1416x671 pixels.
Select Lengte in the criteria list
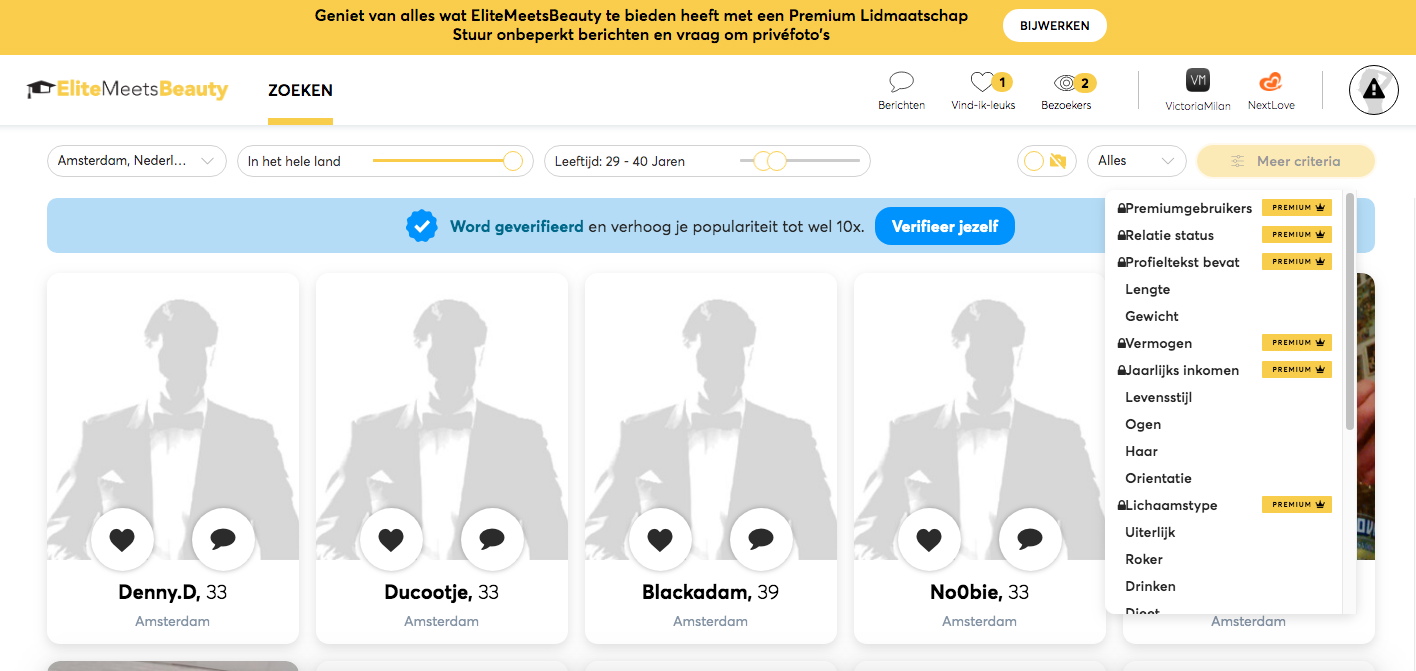click(x=1147, y=289)
